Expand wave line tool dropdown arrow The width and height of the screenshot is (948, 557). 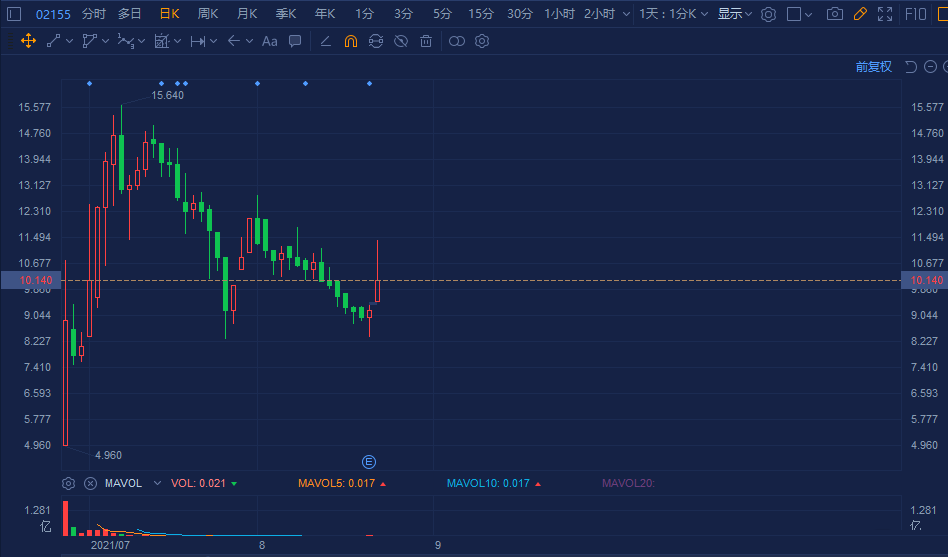(141, 41)
